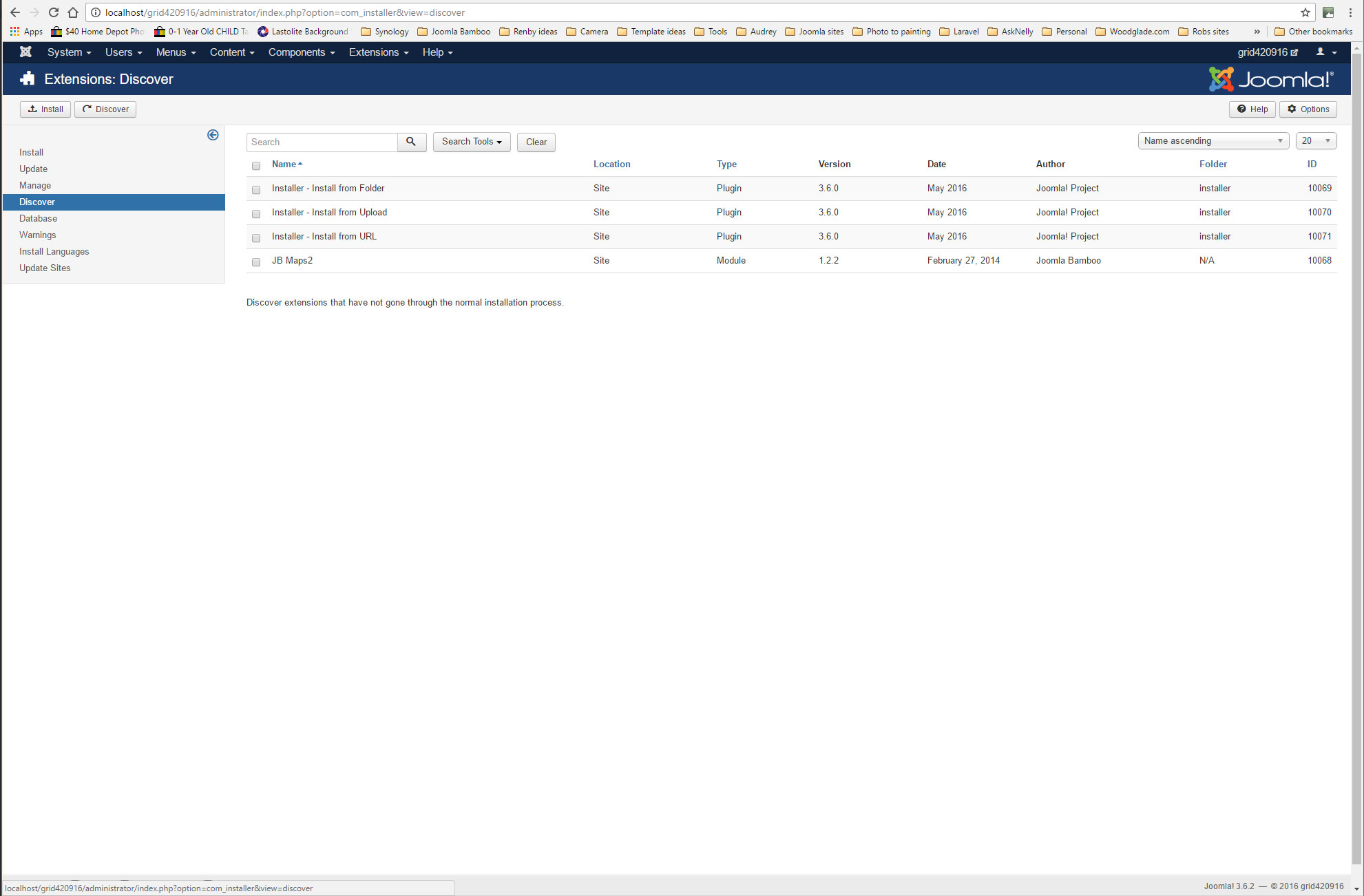Open the Extensions dropdown menu
1364x896 pixels.
pos(379,52)
